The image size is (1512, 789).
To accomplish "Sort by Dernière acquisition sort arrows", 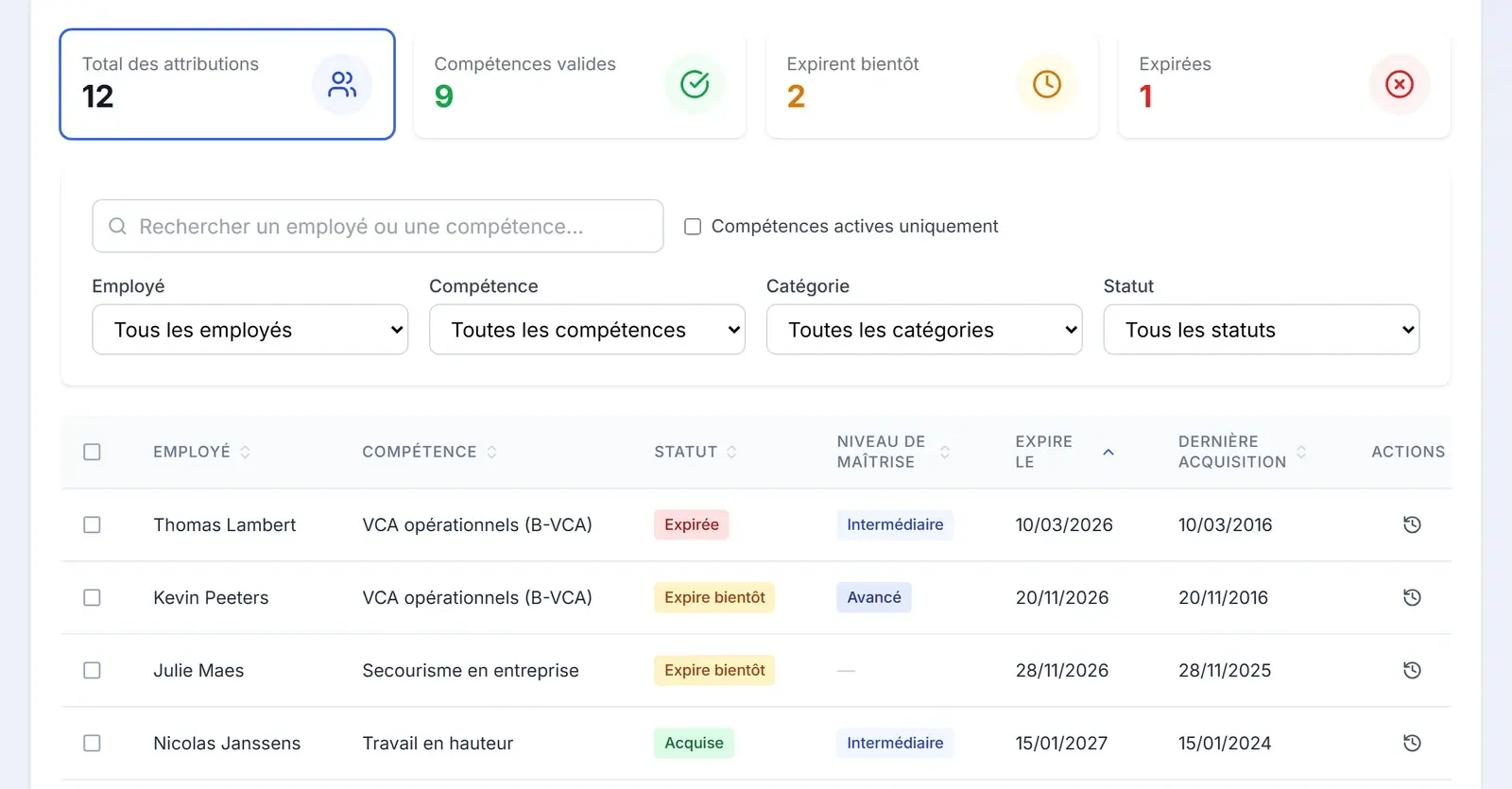I will click(x=1301, y=452).
